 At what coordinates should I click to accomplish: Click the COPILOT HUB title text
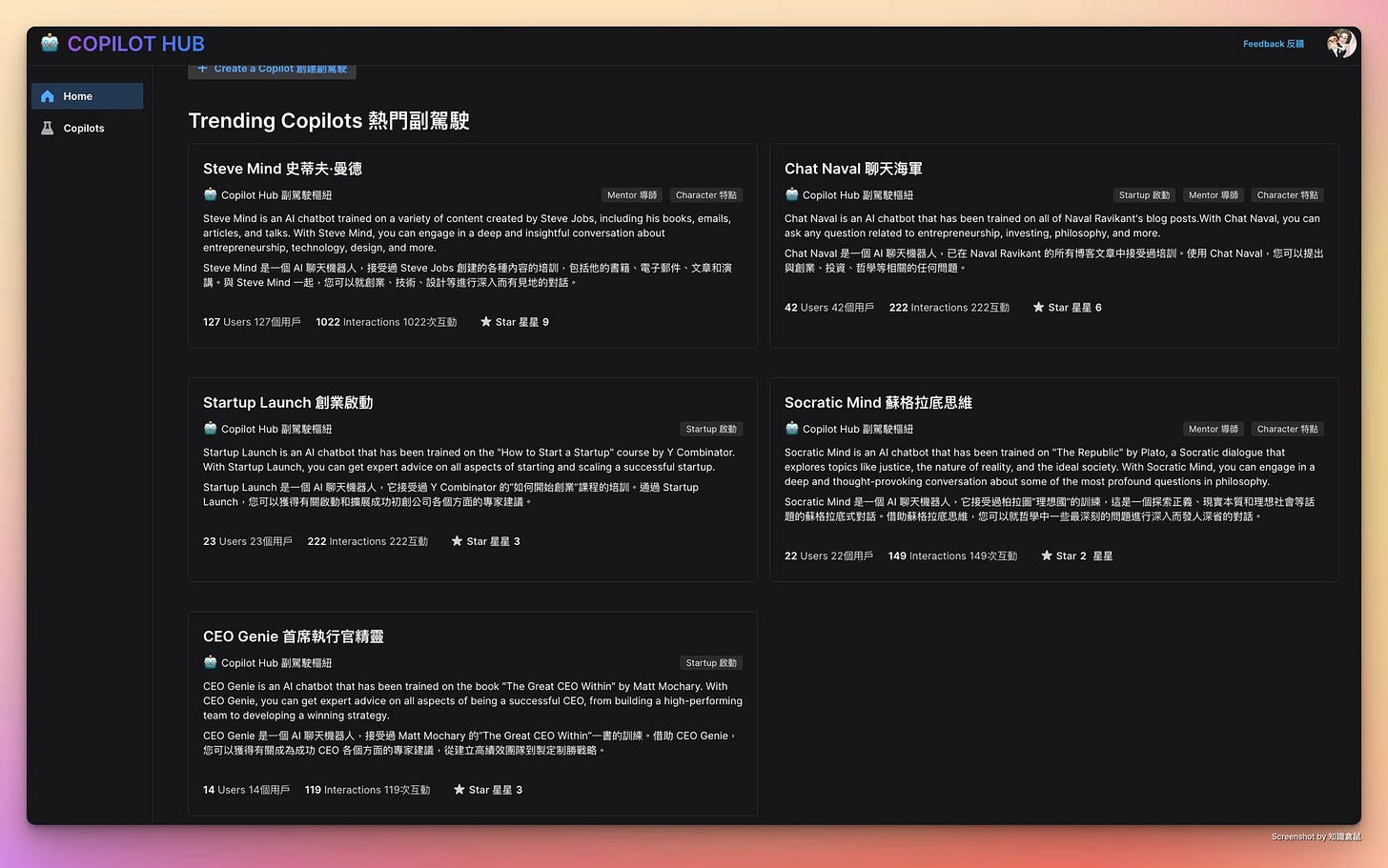point(136,44)
